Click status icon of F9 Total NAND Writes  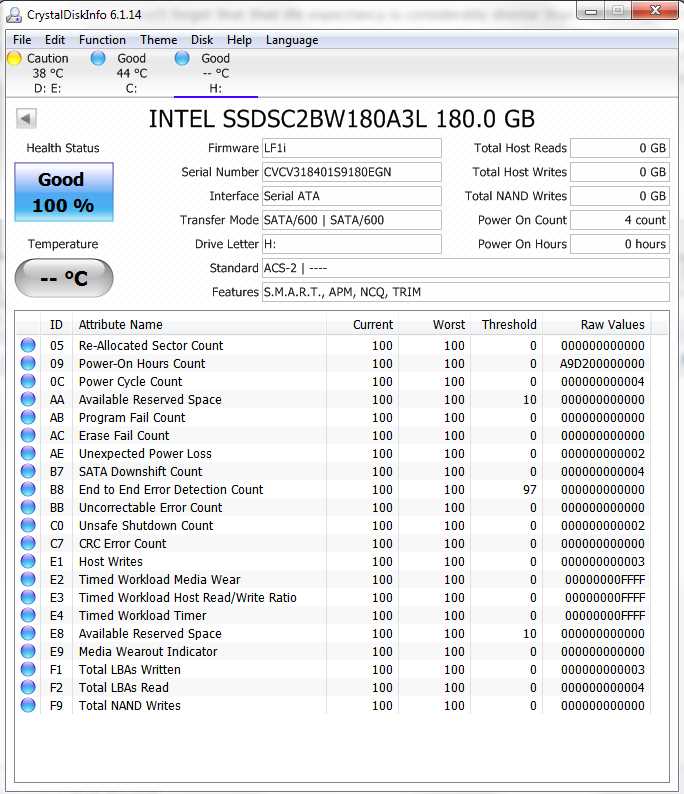(x=28, y=705)
